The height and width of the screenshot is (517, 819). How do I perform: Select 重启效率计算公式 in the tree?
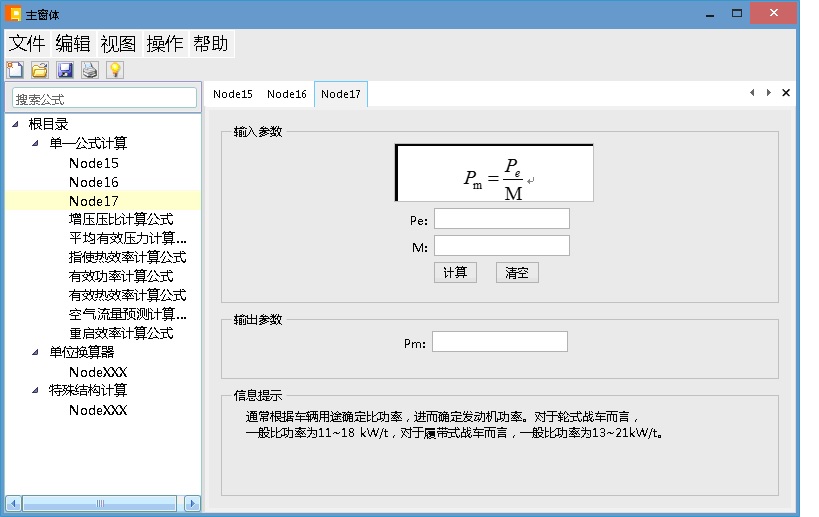[x=121, y=333]
